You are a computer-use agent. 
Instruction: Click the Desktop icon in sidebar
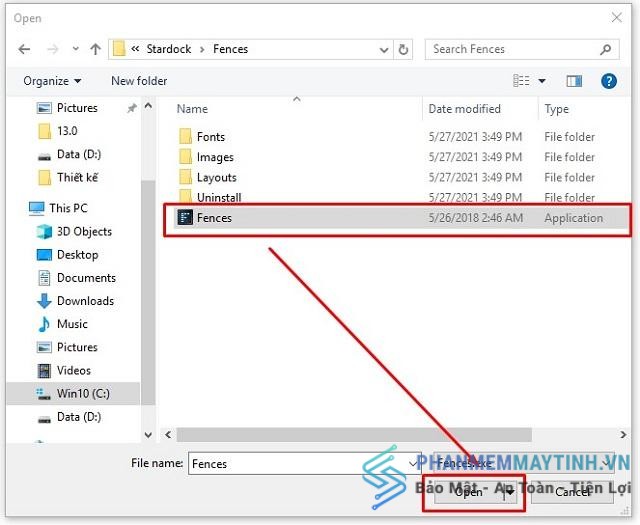pos(44,255)
